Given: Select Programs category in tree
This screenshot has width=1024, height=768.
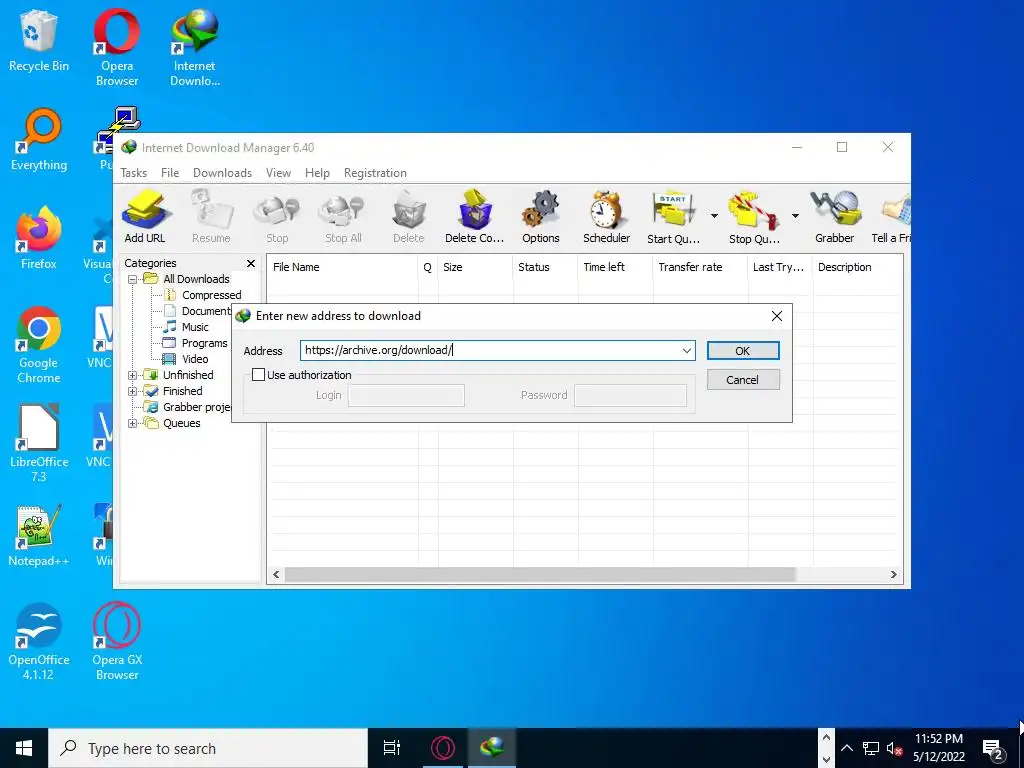Looking at the screenshot, I should pyautogui.click(x=204, y=343).
